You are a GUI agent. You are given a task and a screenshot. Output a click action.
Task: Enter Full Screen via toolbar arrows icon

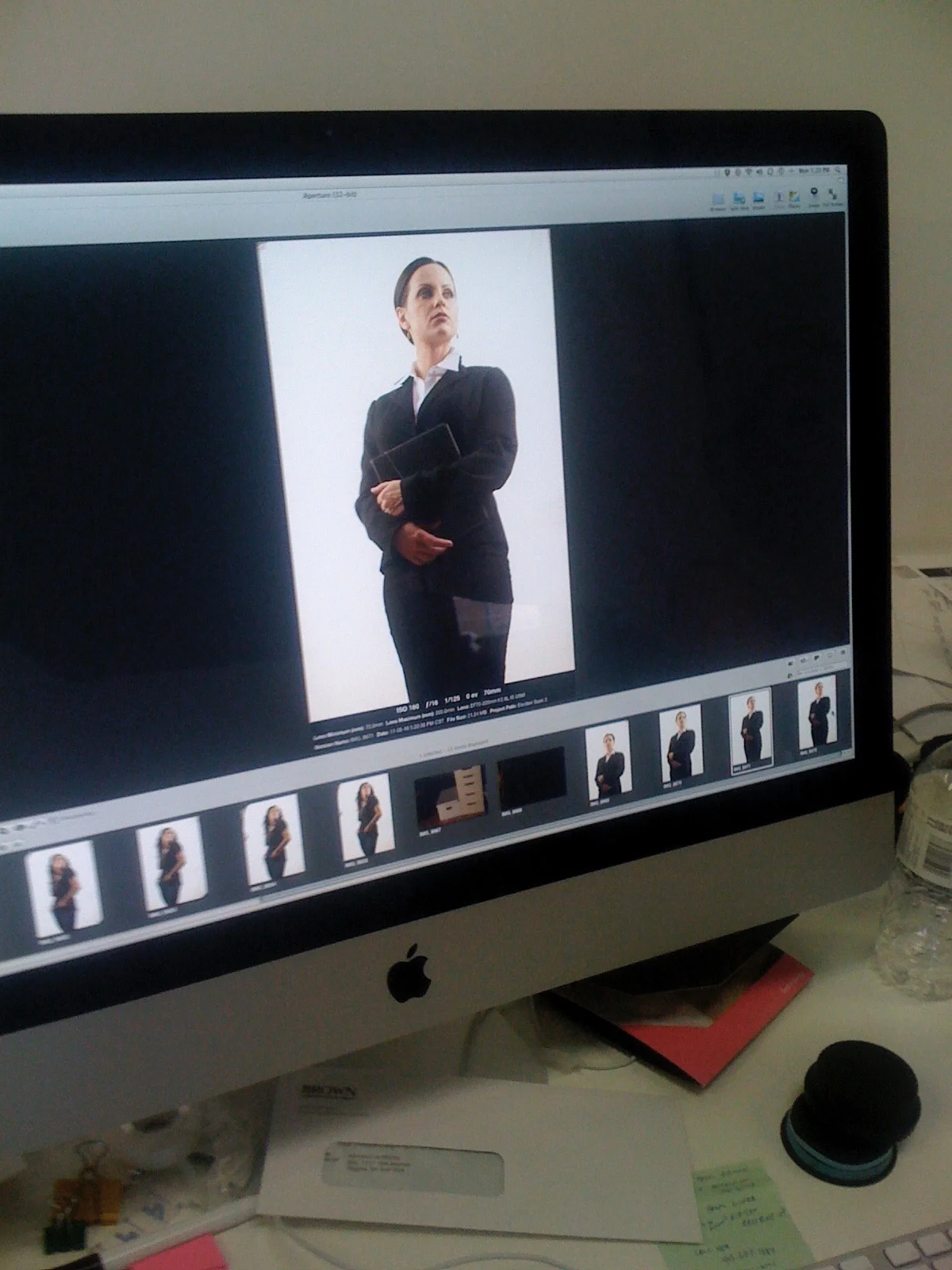pos(833,195)
